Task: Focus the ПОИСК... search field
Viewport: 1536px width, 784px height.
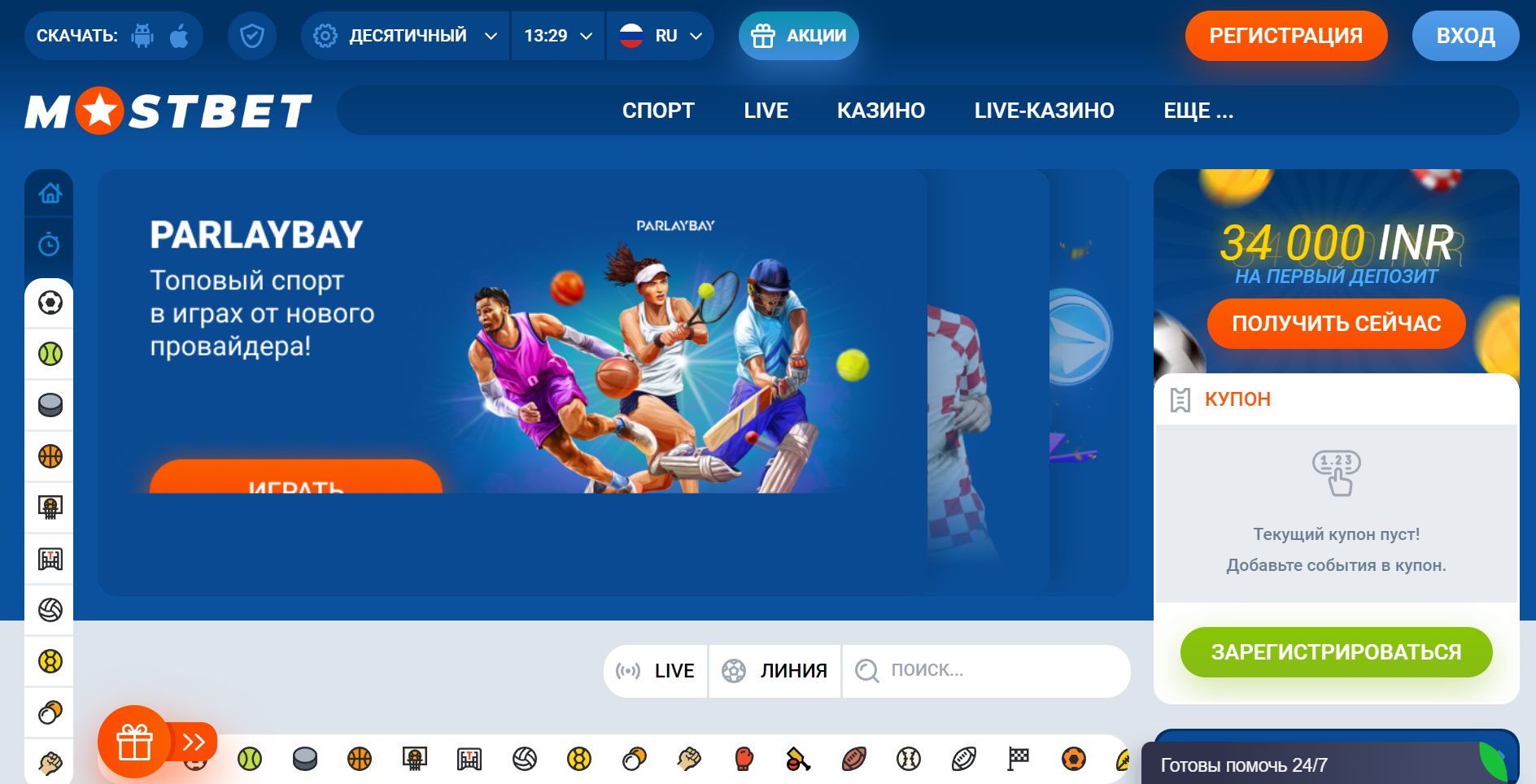Action: pos(986,671)
